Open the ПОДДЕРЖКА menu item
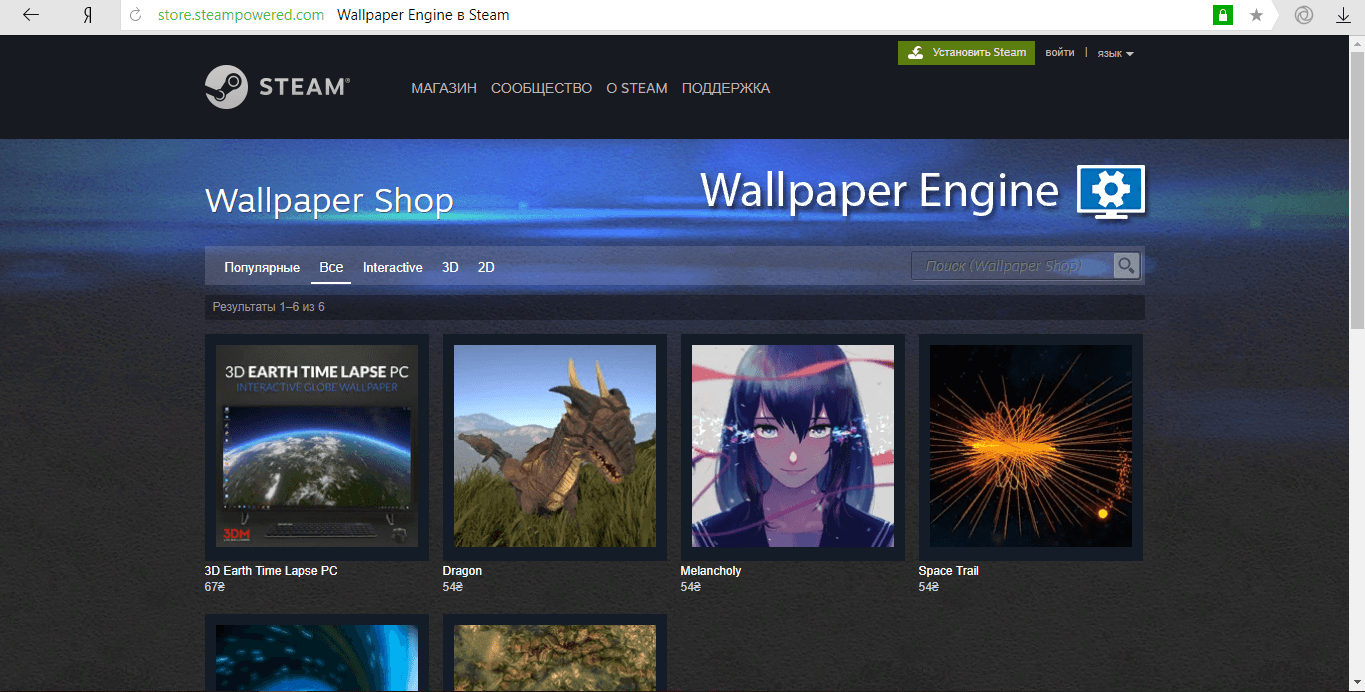This screenshot has width=1365, height=692. tap(726, 88)
